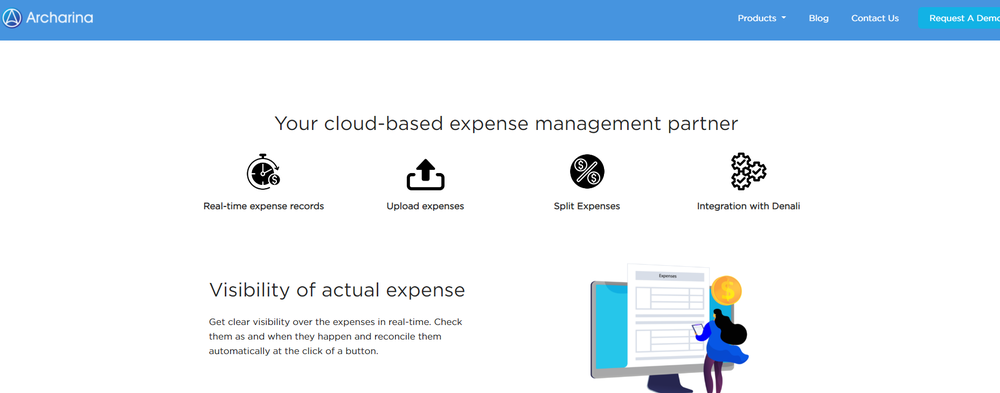Click the upload expenses tray icon

click(425, 174)
